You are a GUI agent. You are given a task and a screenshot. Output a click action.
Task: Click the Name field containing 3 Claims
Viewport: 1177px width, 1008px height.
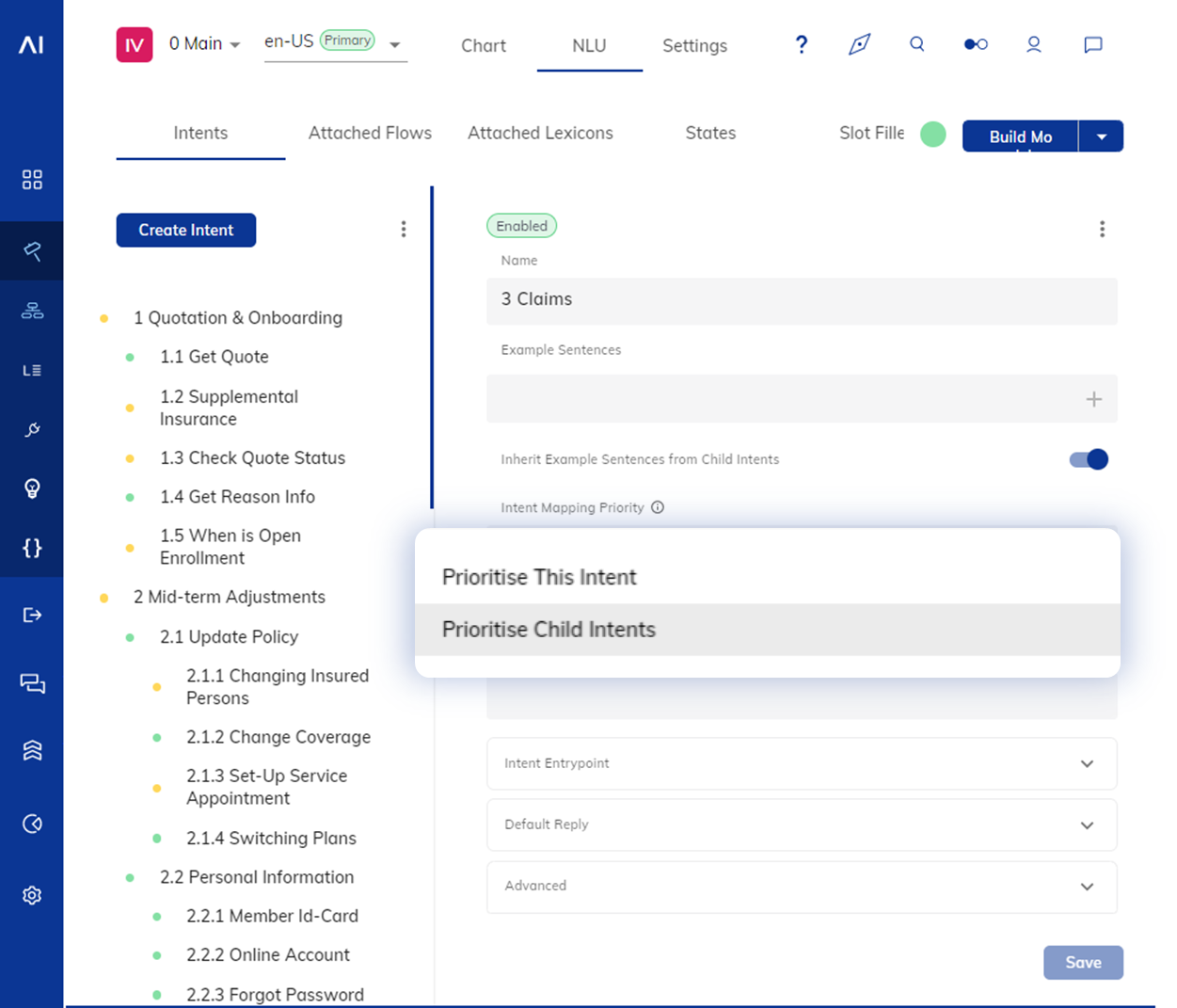coord(802,300)
